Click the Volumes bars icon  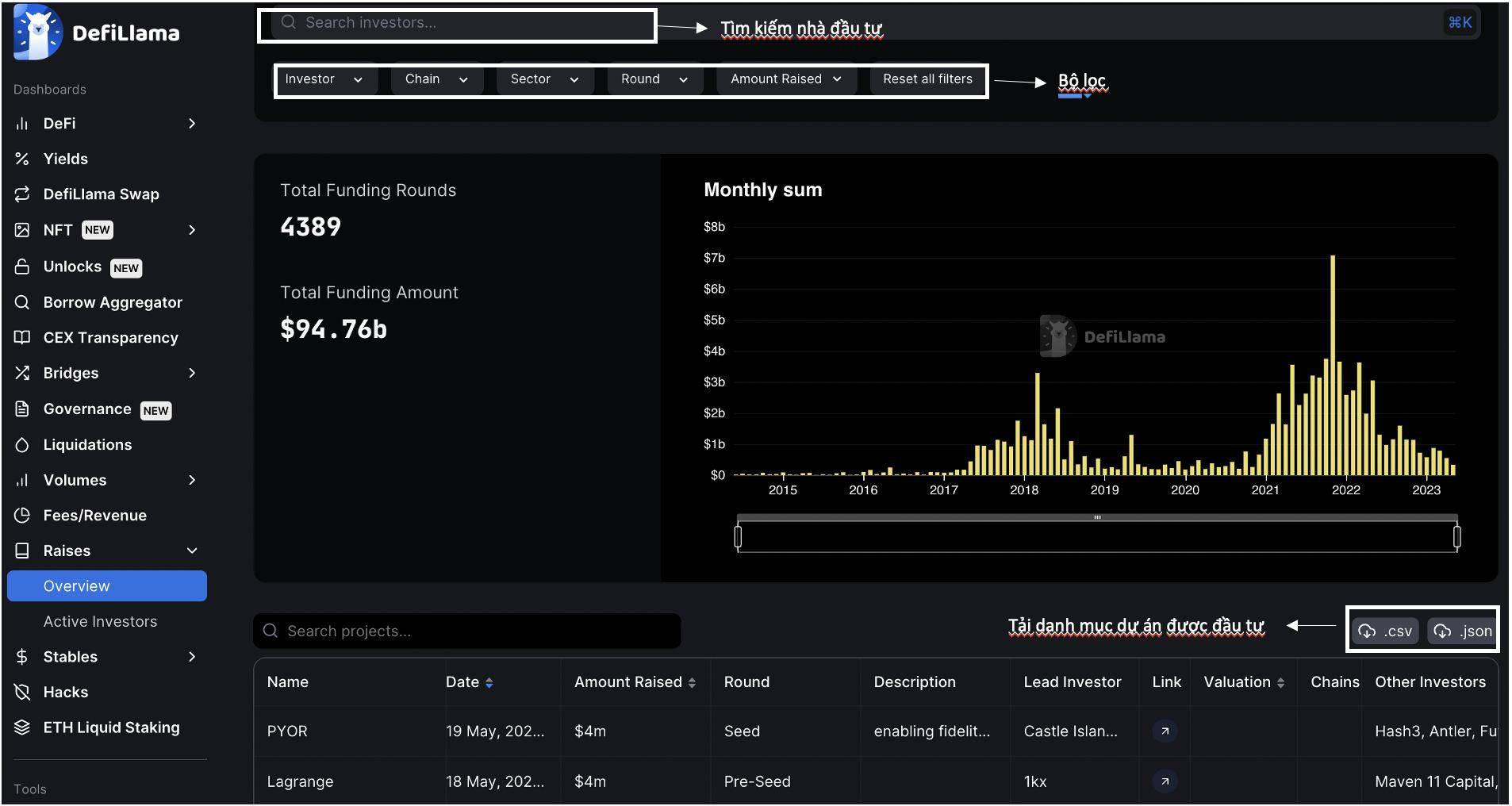click(x=22, y=480)
